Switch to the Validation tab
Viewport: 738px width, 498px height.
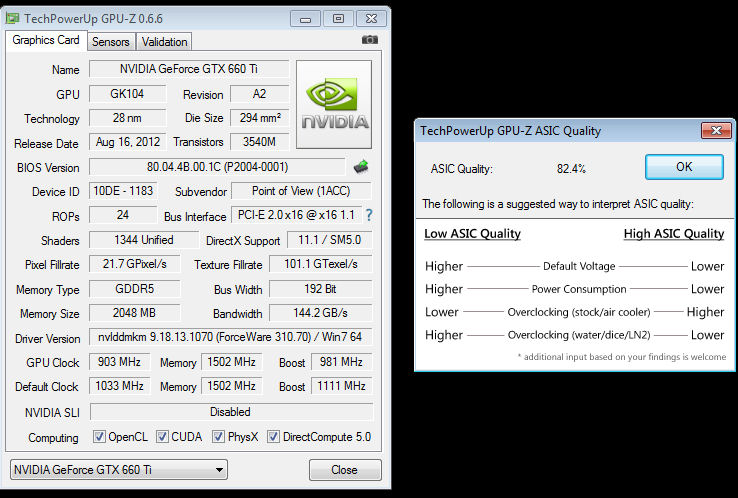point(164,42)
